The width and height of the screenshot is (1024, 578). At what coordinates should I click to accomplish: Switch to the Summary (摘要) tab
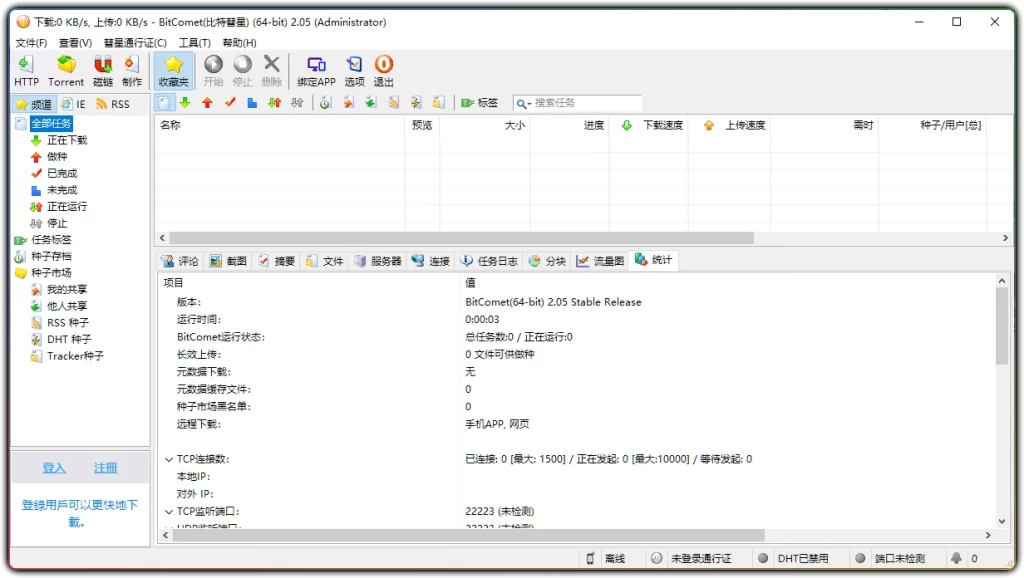tap(276, 261)
